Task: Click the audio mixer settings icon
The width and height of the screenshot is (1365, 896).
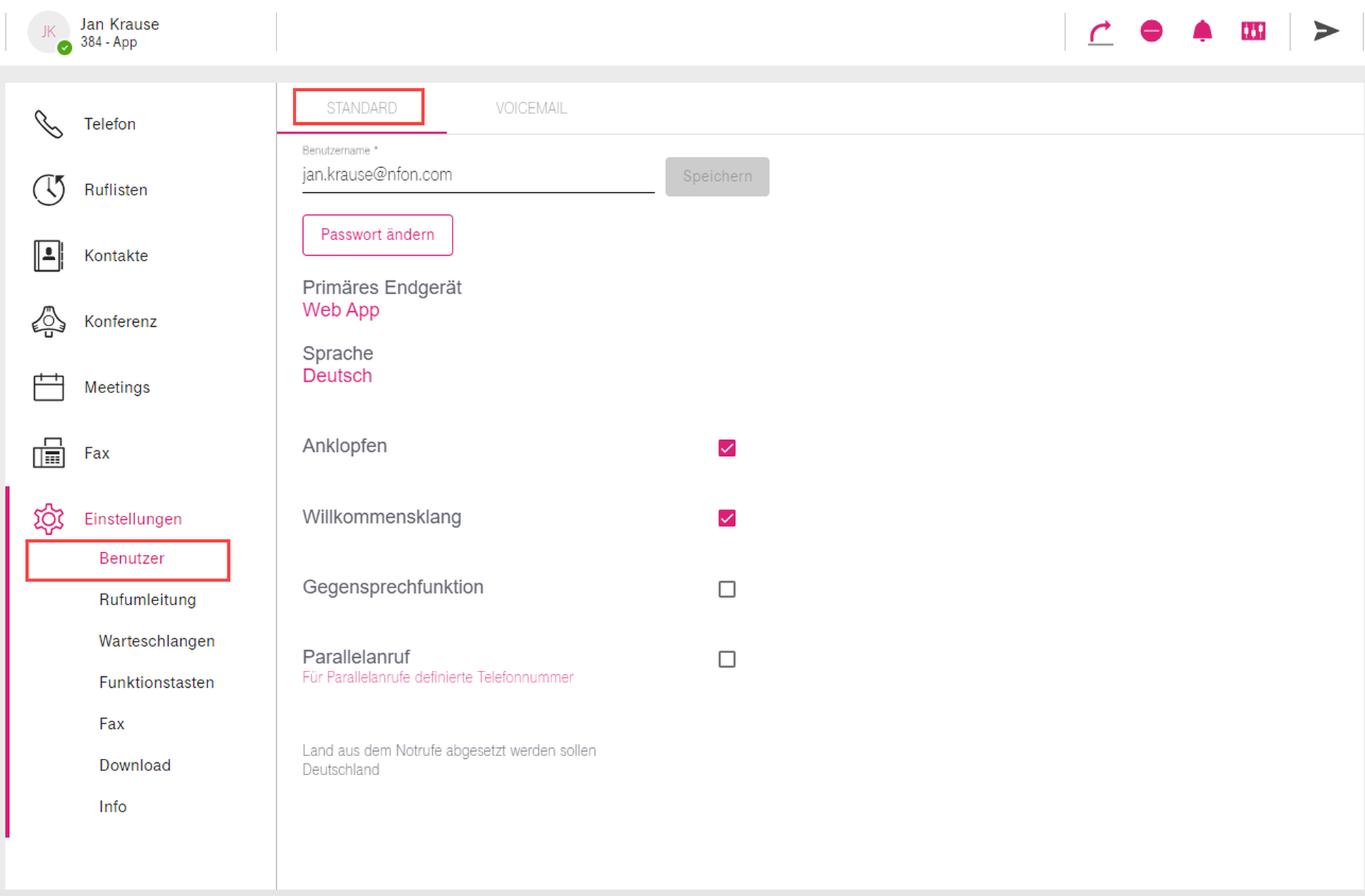Action: point(1253,31)
